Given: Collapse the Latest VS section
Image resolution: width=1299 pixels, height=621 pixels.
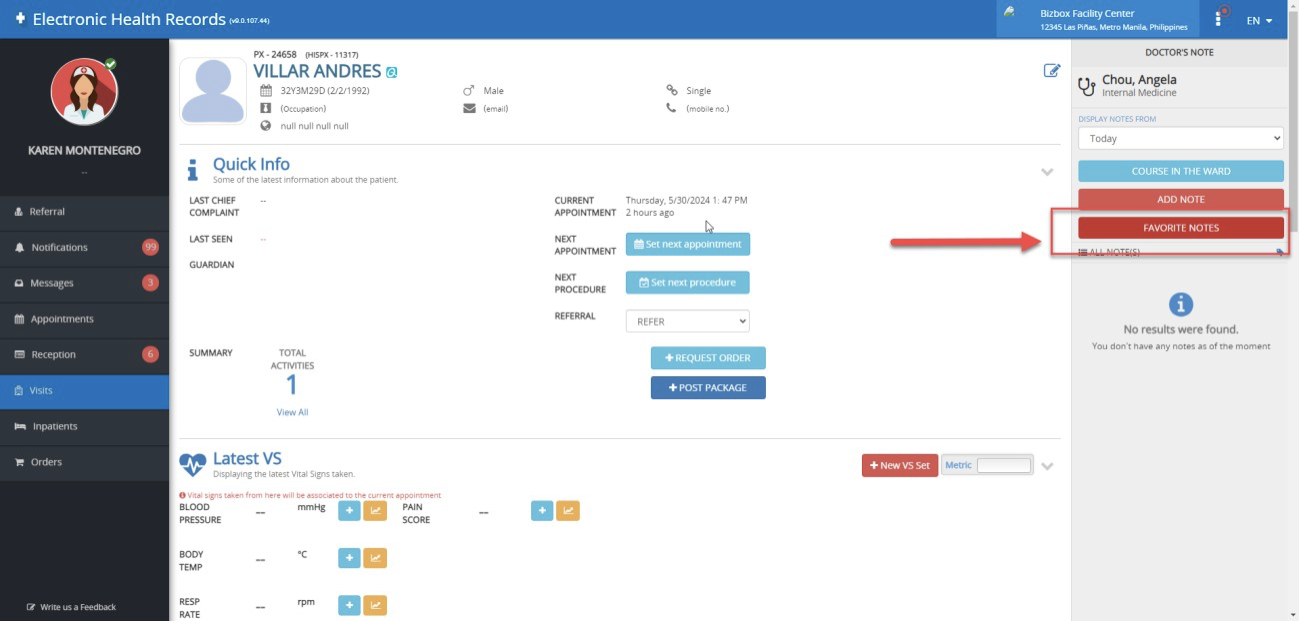Looking at the screenshot, I should point(1047,466).
